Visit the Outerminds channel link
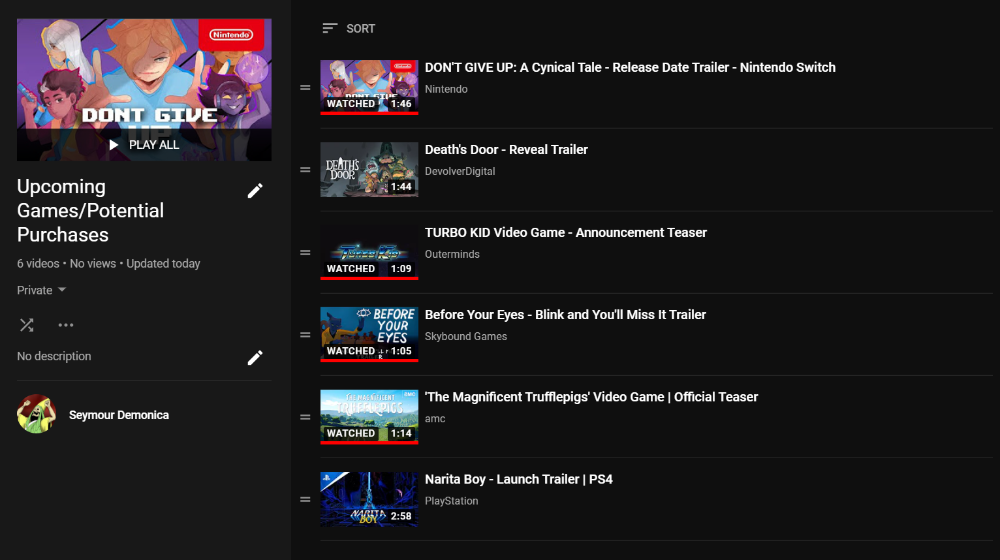The height and width of the screenshot is (560, 1000). pyautogui.click(x=452, y=254)
